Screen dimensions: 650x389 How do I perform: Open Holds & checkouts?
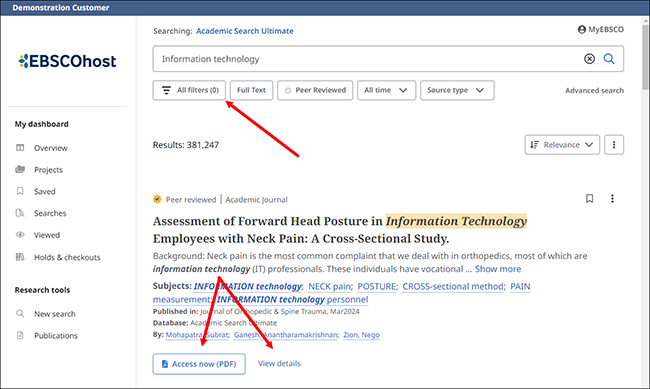[67, 257]
